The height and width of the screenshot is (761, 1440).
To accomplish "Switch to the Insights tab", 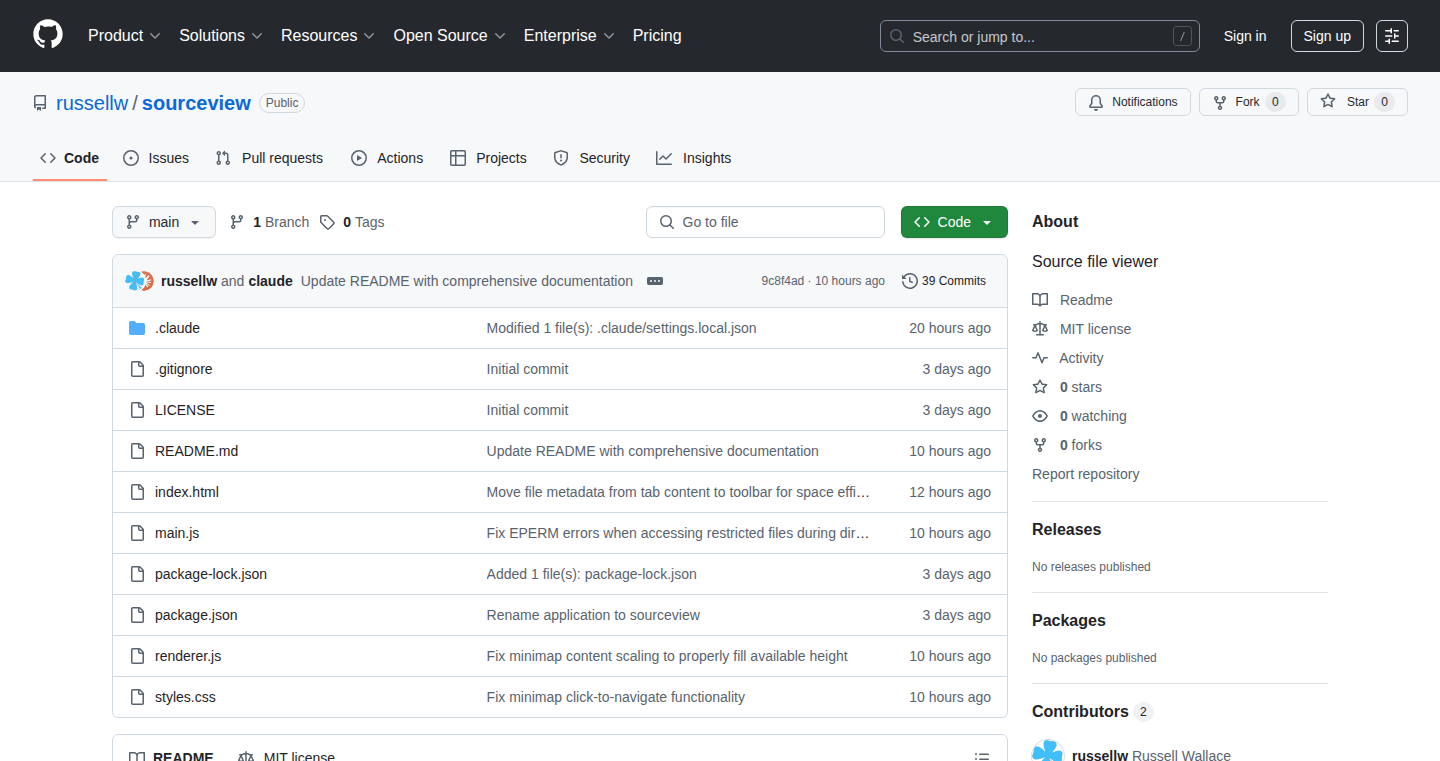I will point(694,158).
